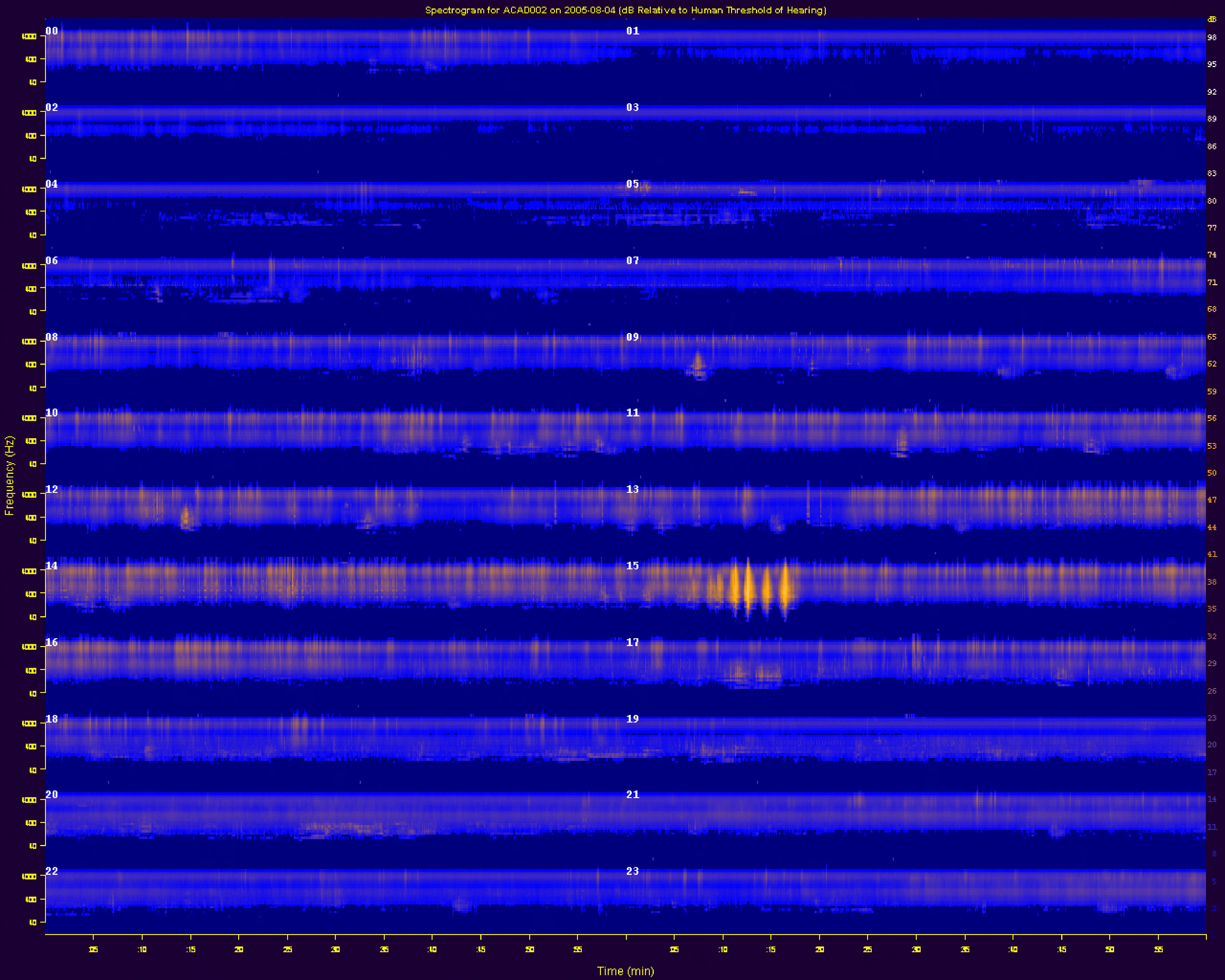Select the hour label 12
This screenshot has width=1225, height=980.
(52, 489)
